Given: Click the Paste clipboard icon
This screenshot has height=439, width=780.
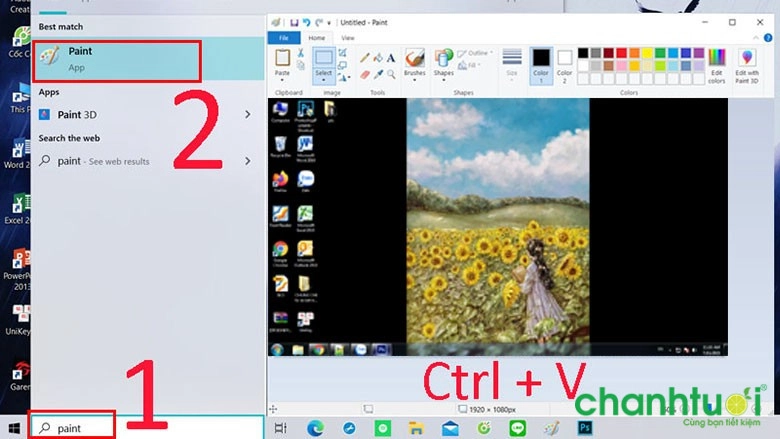Looking at the screenshot, I should [x=282, y=58].
